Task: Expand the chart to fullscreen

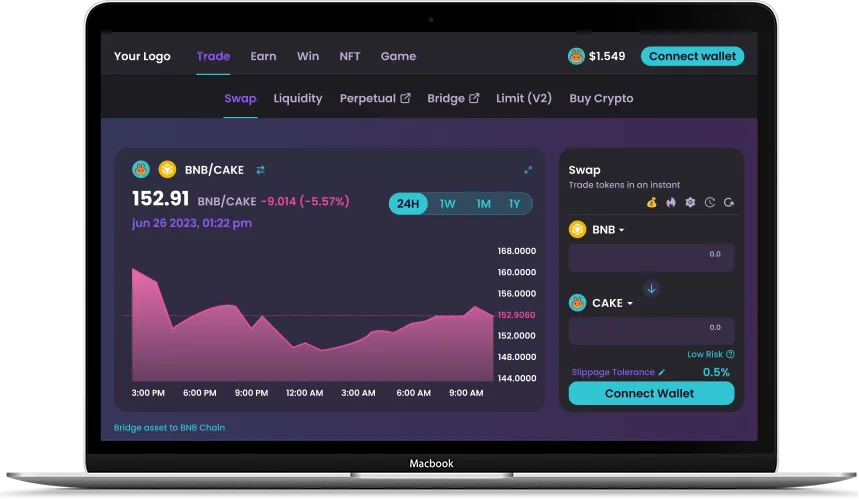Action: [x=528, y=170]
